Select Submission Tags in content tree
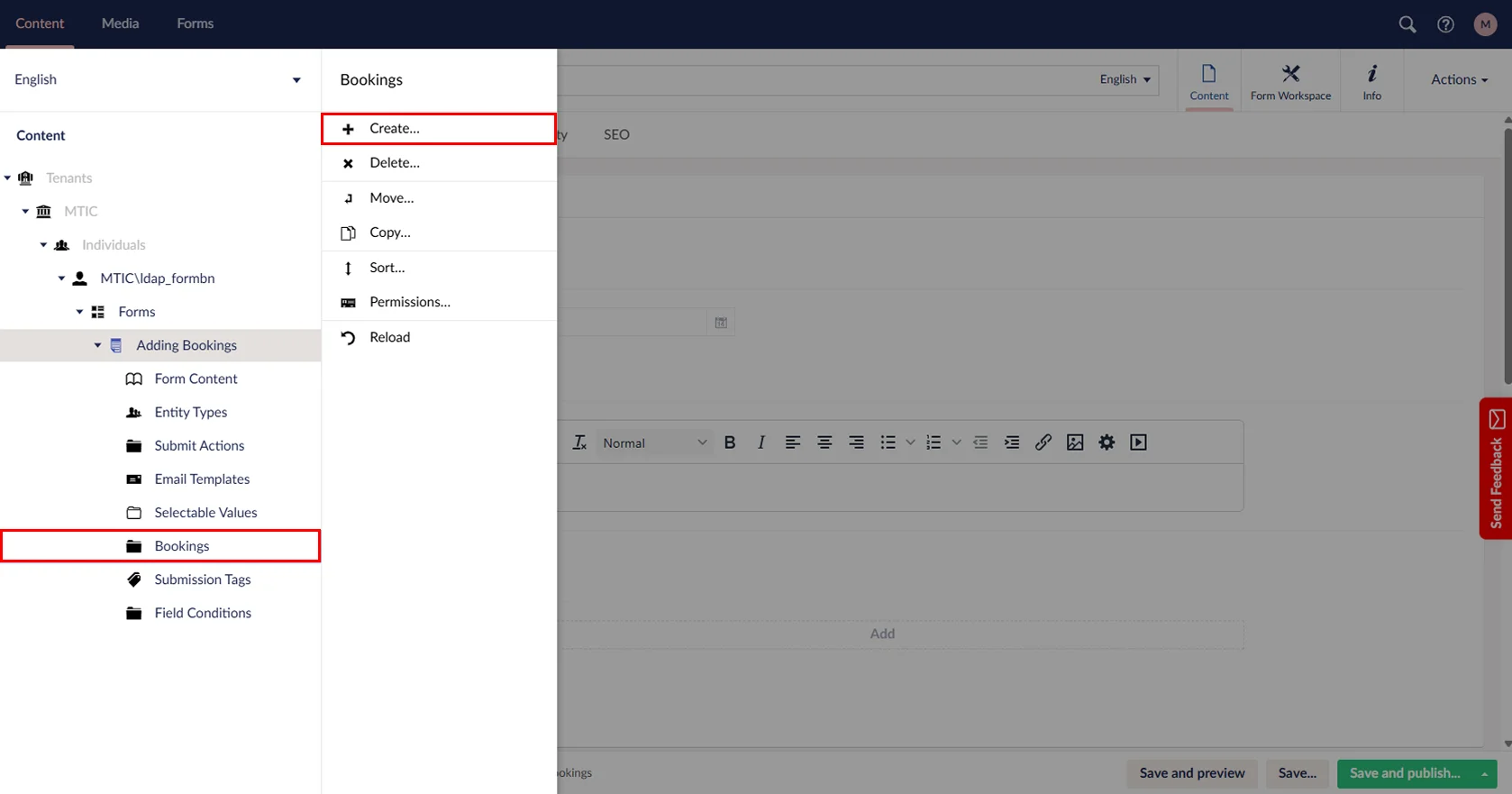 coord(202,580)
